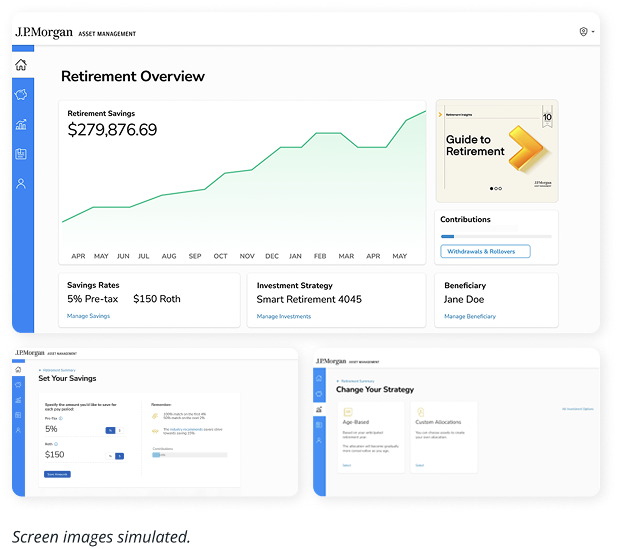Switch Pre-tax savings to dollar amount
The image size is (618, 549).
pyautogui.click(x=119, y=430)
